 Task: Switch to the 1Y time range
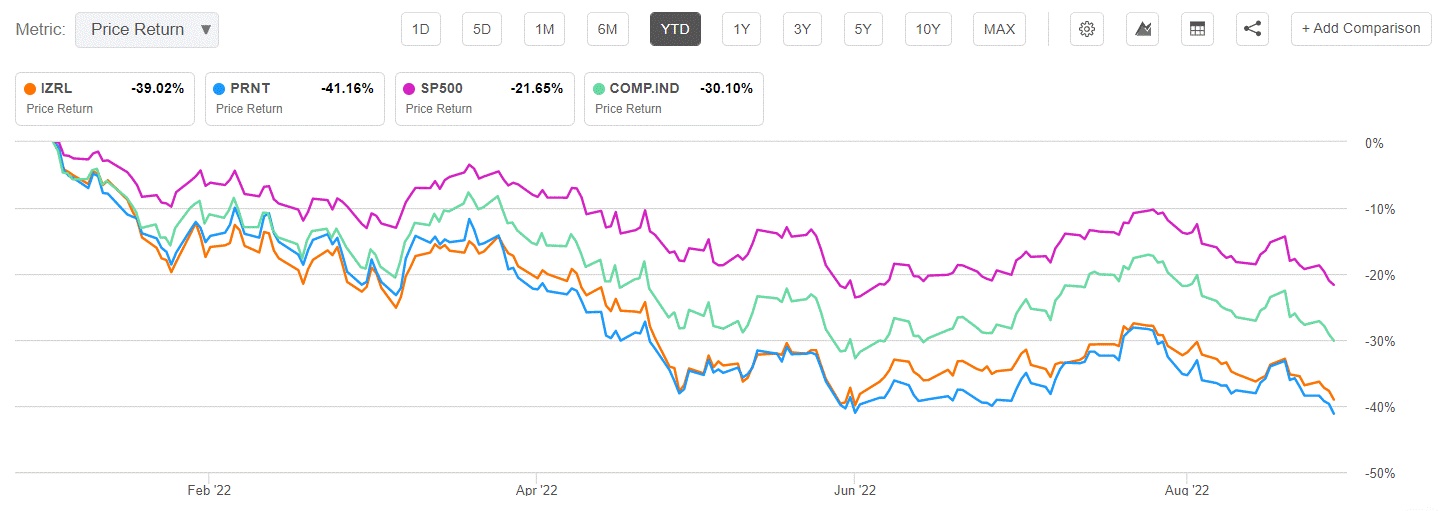point(741,29)
